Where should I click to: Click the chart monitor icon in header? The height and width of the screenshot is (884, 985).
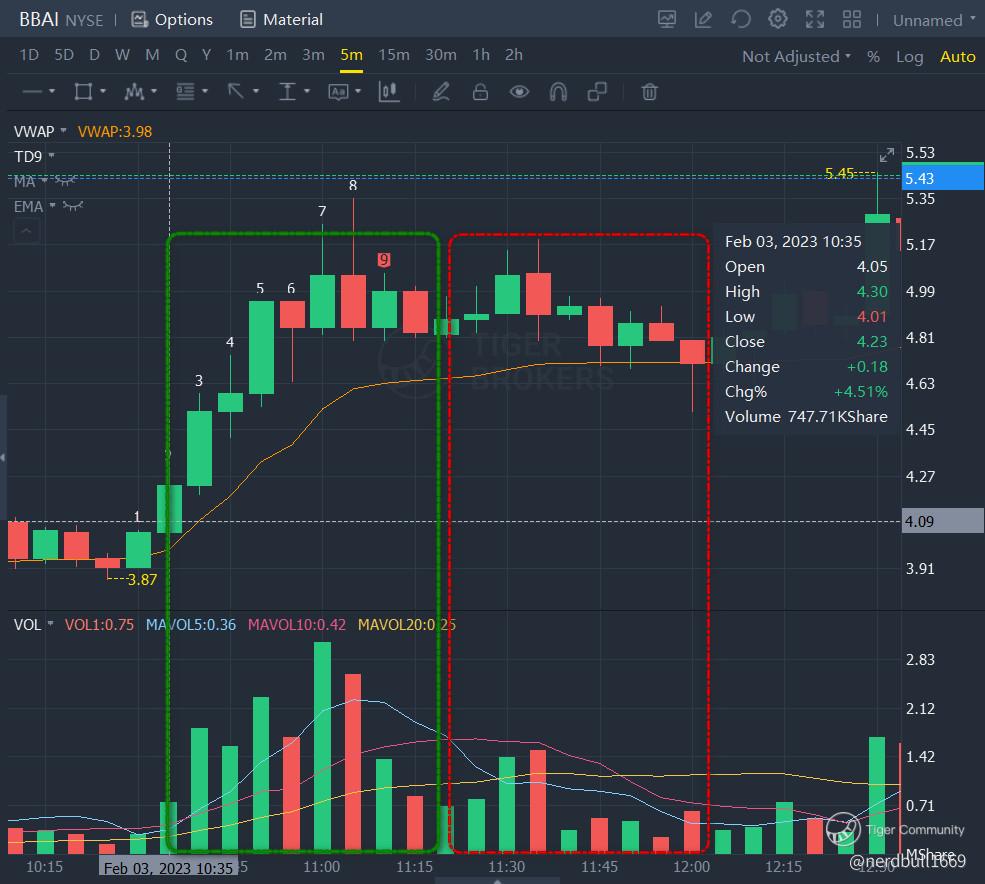[x=667, y=19]
